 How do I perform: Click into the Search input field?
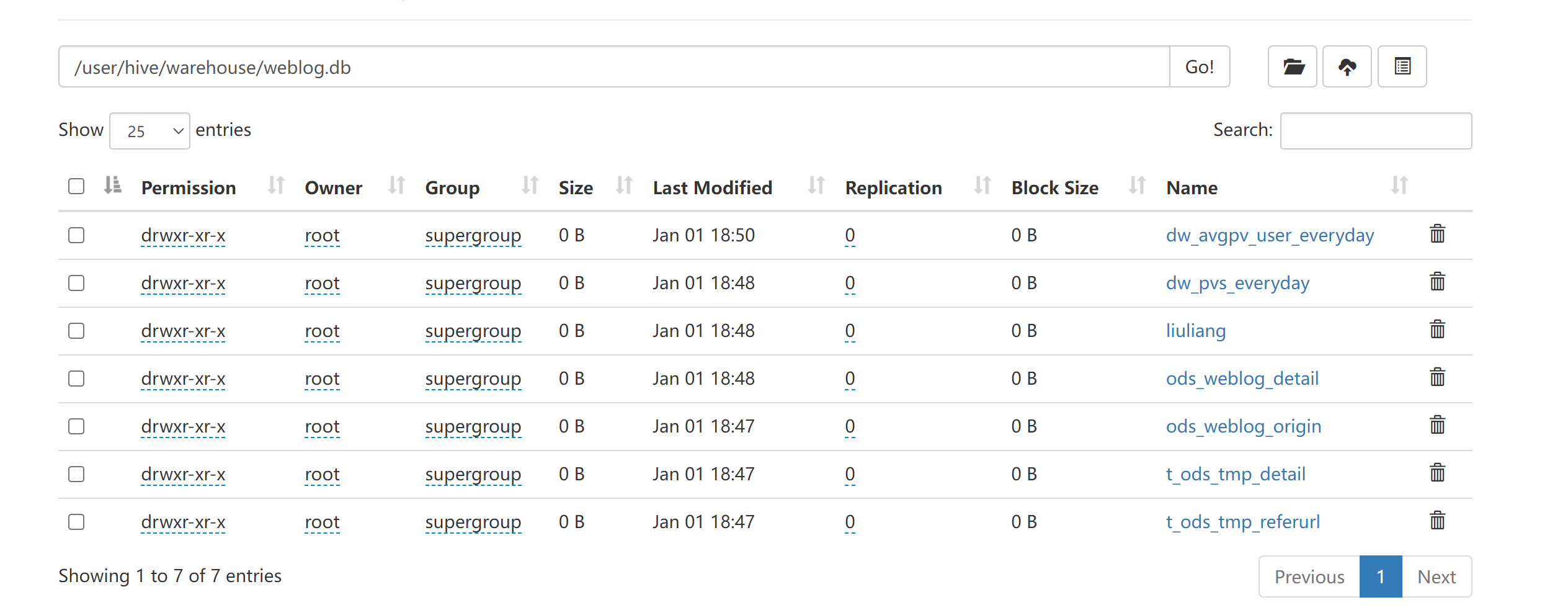(1375, 131)
